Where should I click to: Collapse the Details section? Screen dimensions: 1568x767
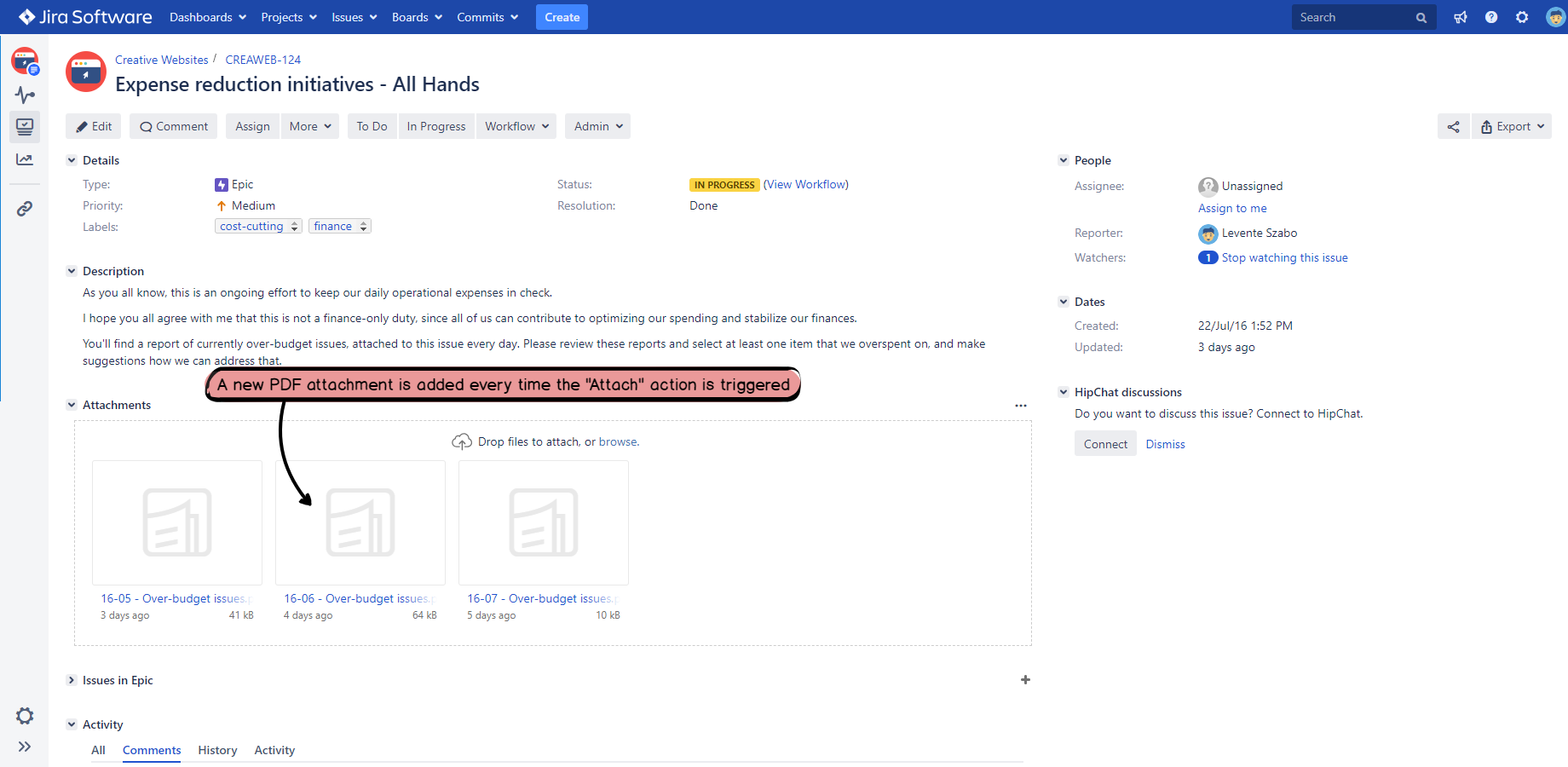coord(72,160)
